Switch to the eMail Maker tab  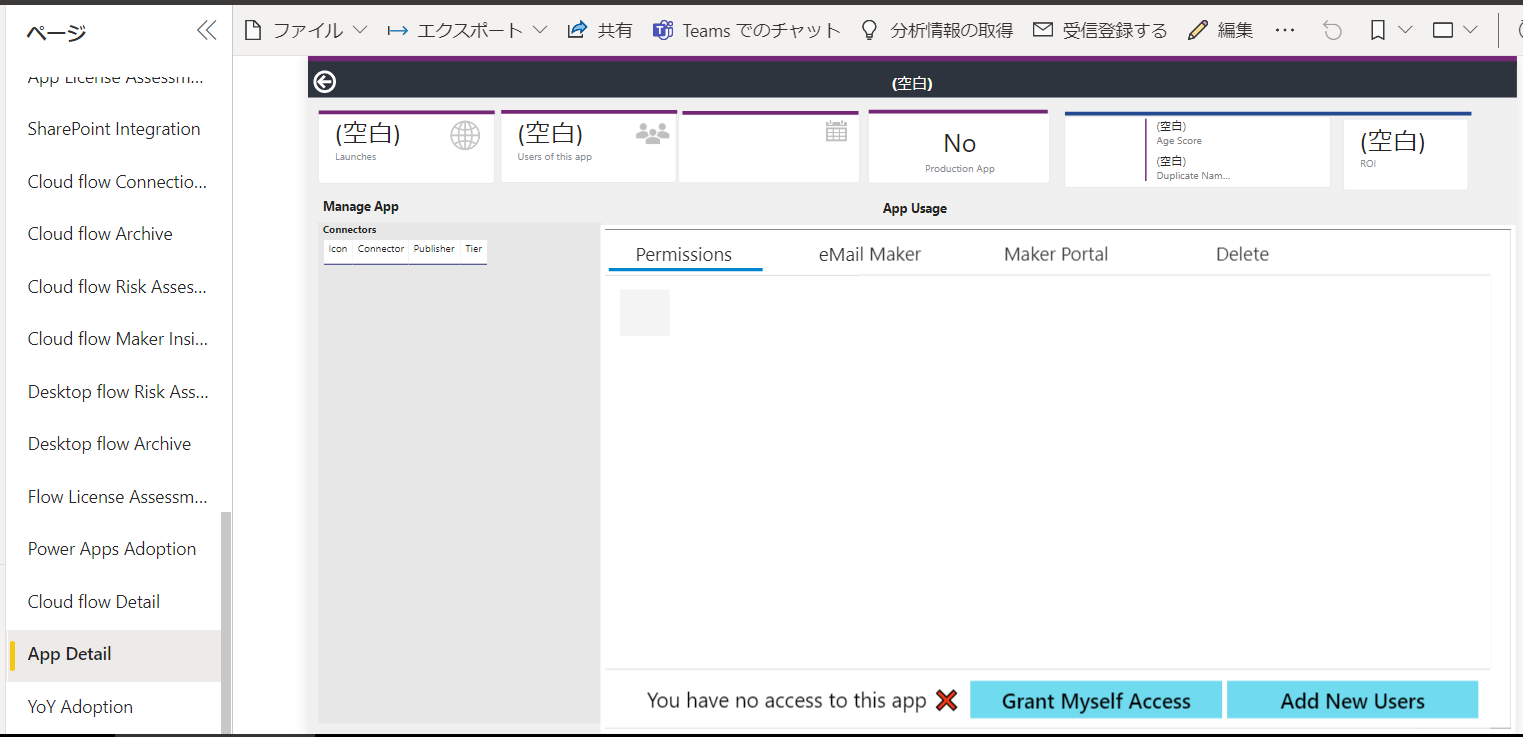[868, 254]
